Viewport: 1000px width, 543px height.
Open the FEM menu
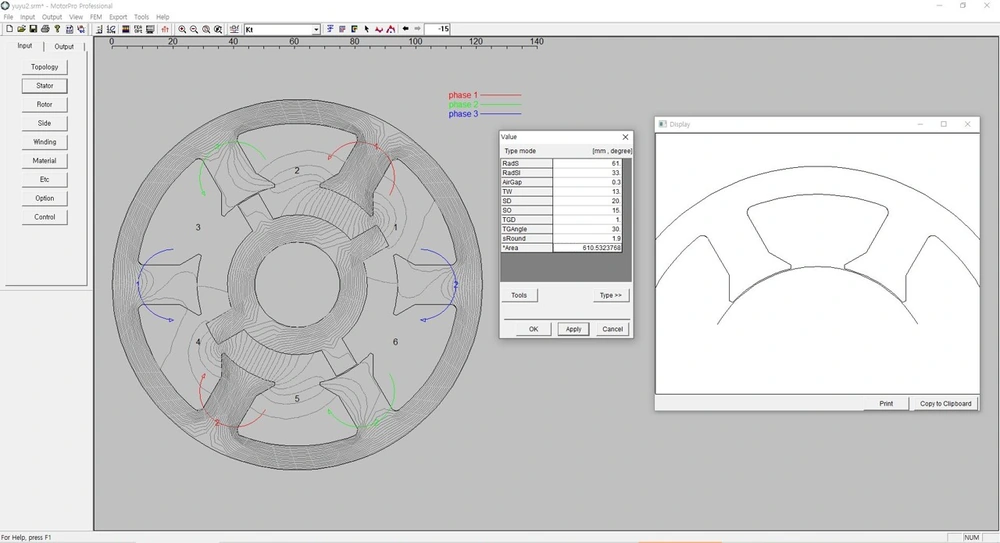pos(96,17)
